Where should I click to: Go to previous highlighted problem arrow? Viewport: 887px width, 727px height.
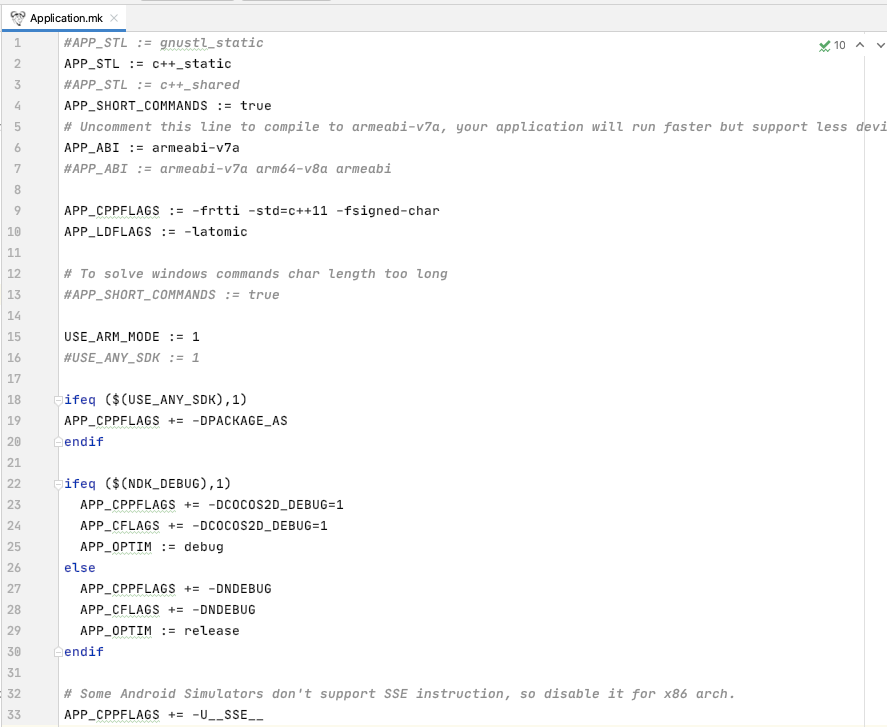(860, 45)
